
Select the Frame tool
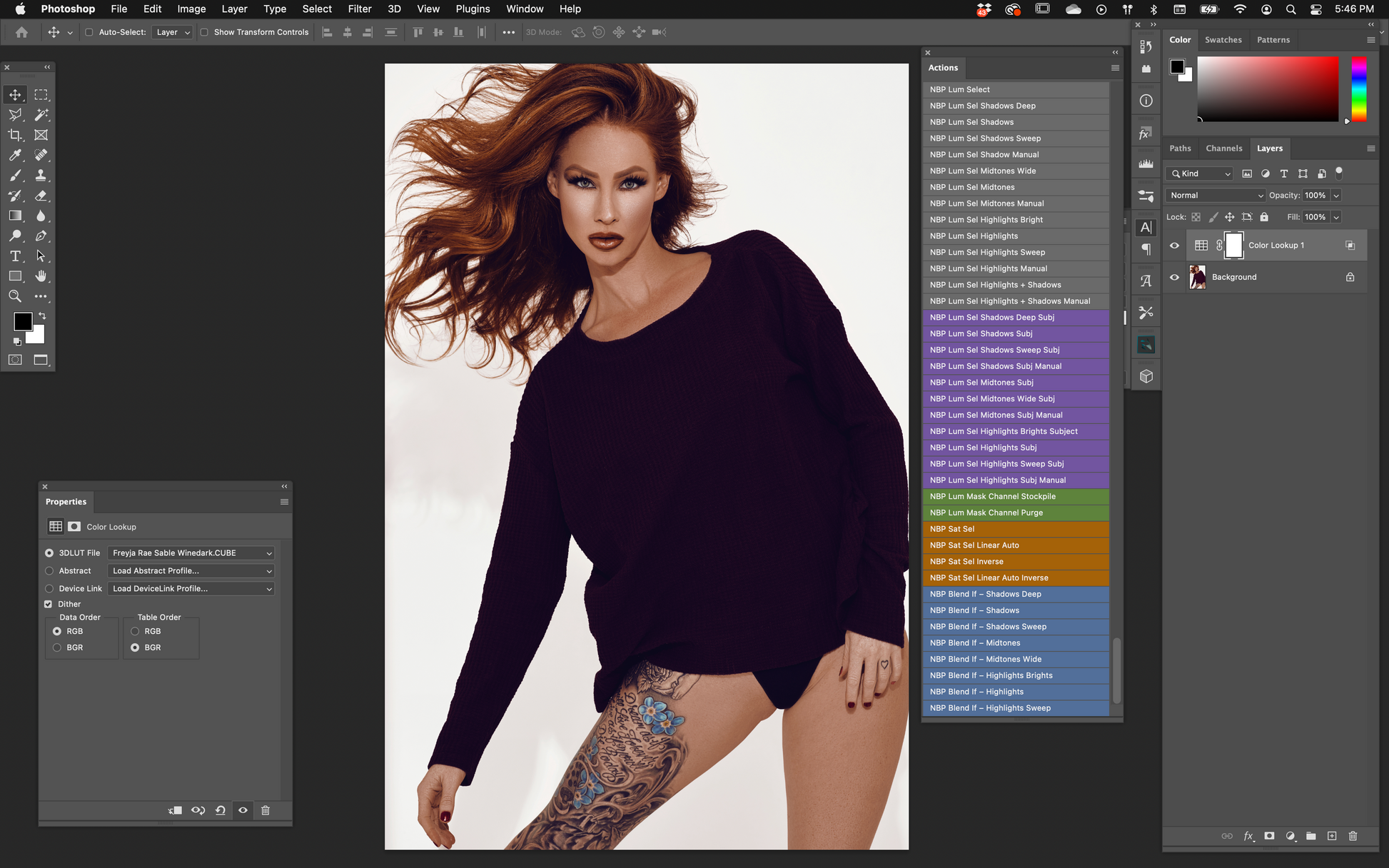click(x=41, y=135)
